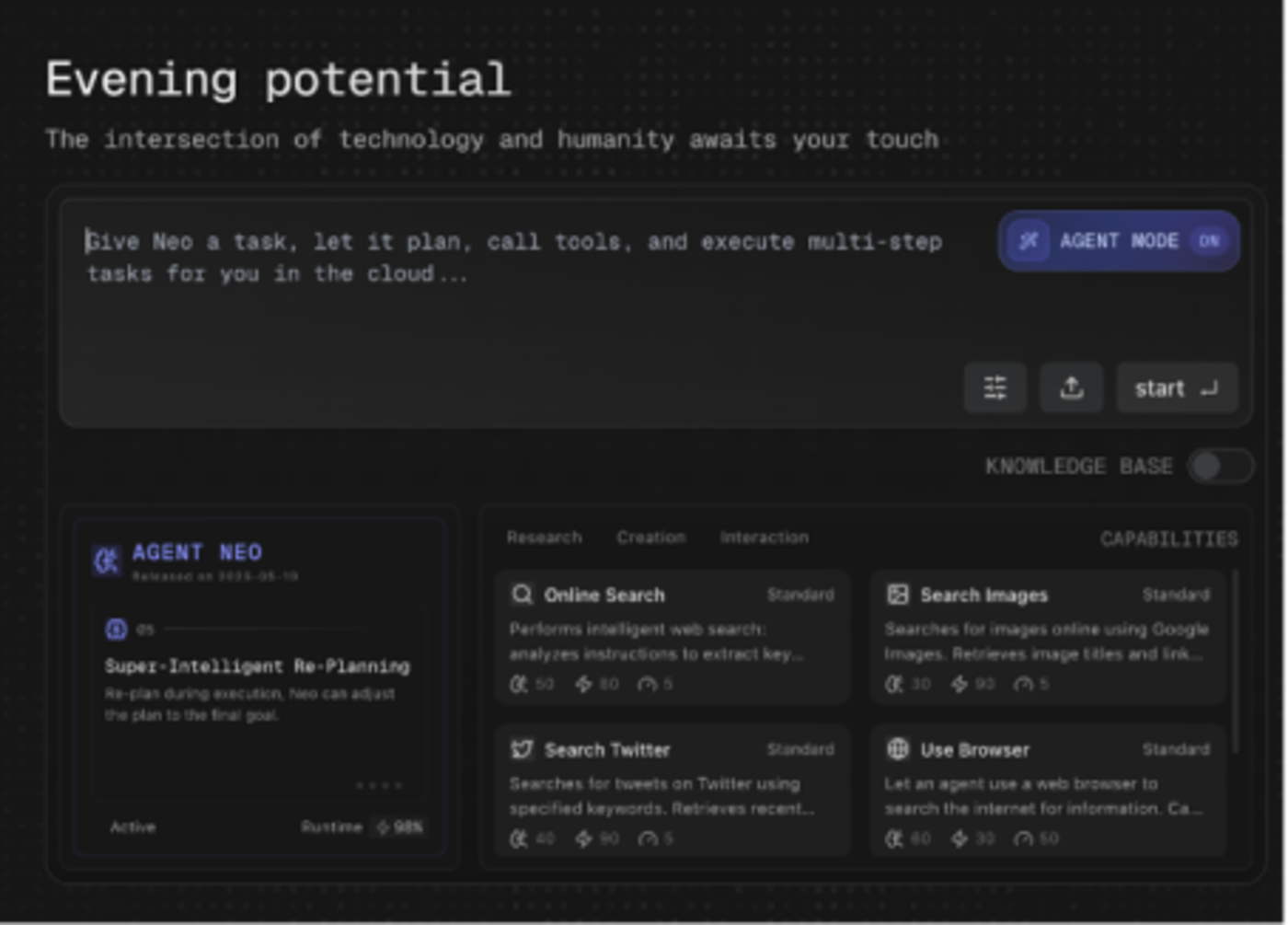Click the Search Images credit cost icon
The image size is (1288, 925).
pyautogui.click(x=894, y=684)
